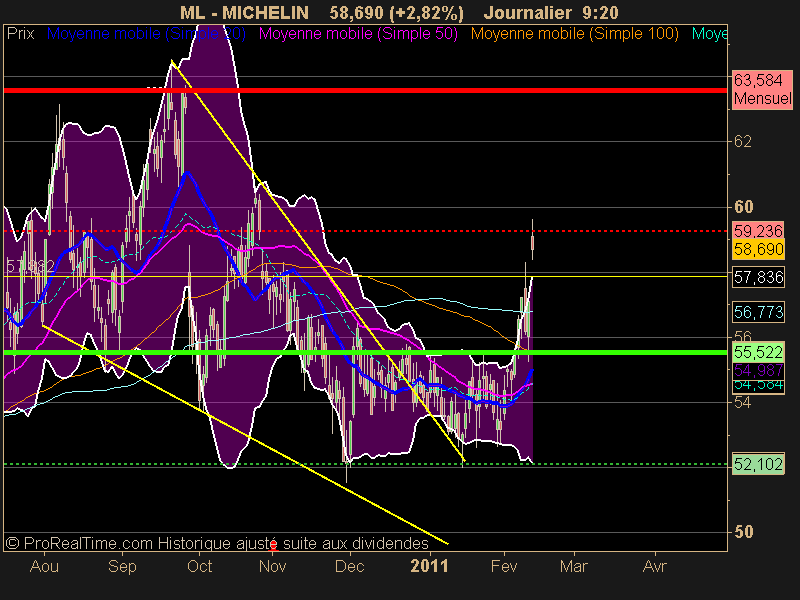This screenshot has height=600, width=800.
Task: Click the 56,773 moving average label
Action: pos(758,312)
